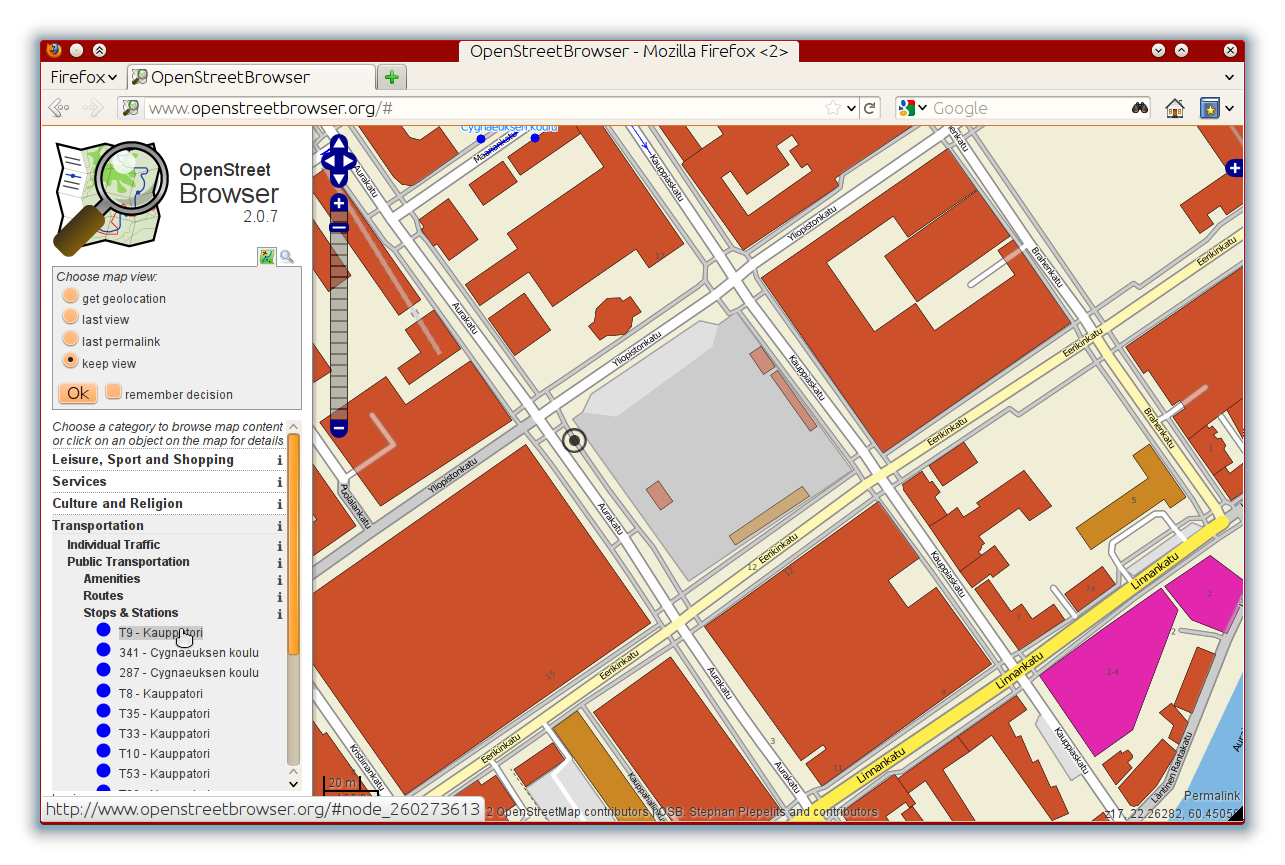
Task: Collapse the Stops & Stations subcategory
Action: [x=131, y=613]
